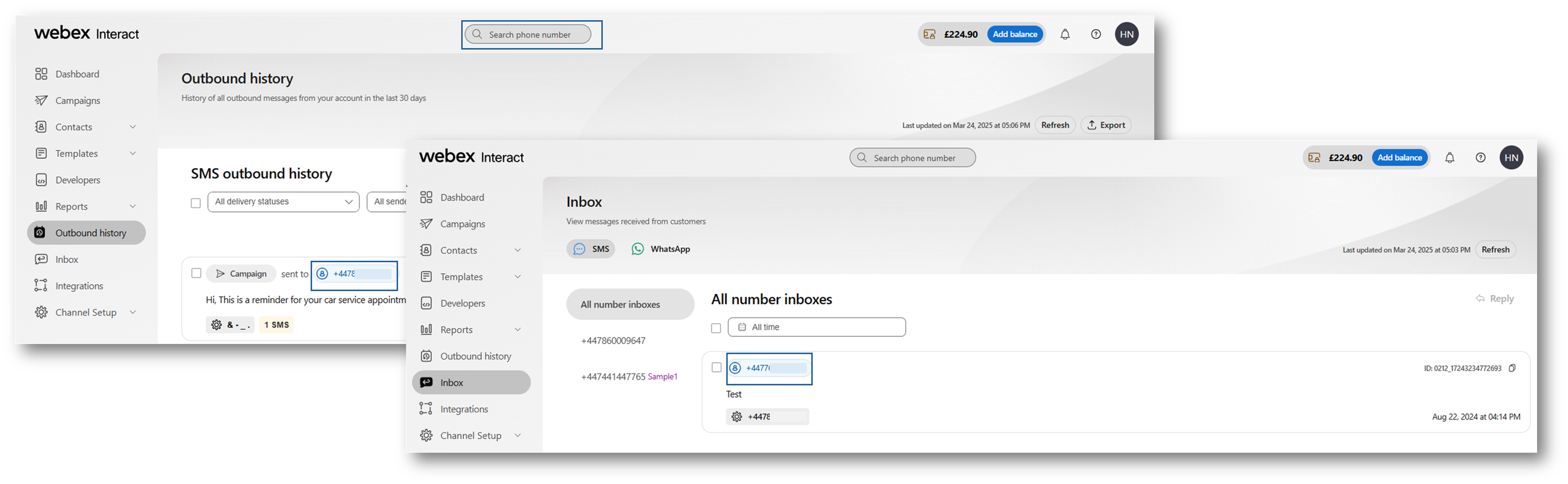Open HN profile avatar in Outbound history window
The width and height of the screenshot is (1568, 484).
click(x=1127, y=34)
